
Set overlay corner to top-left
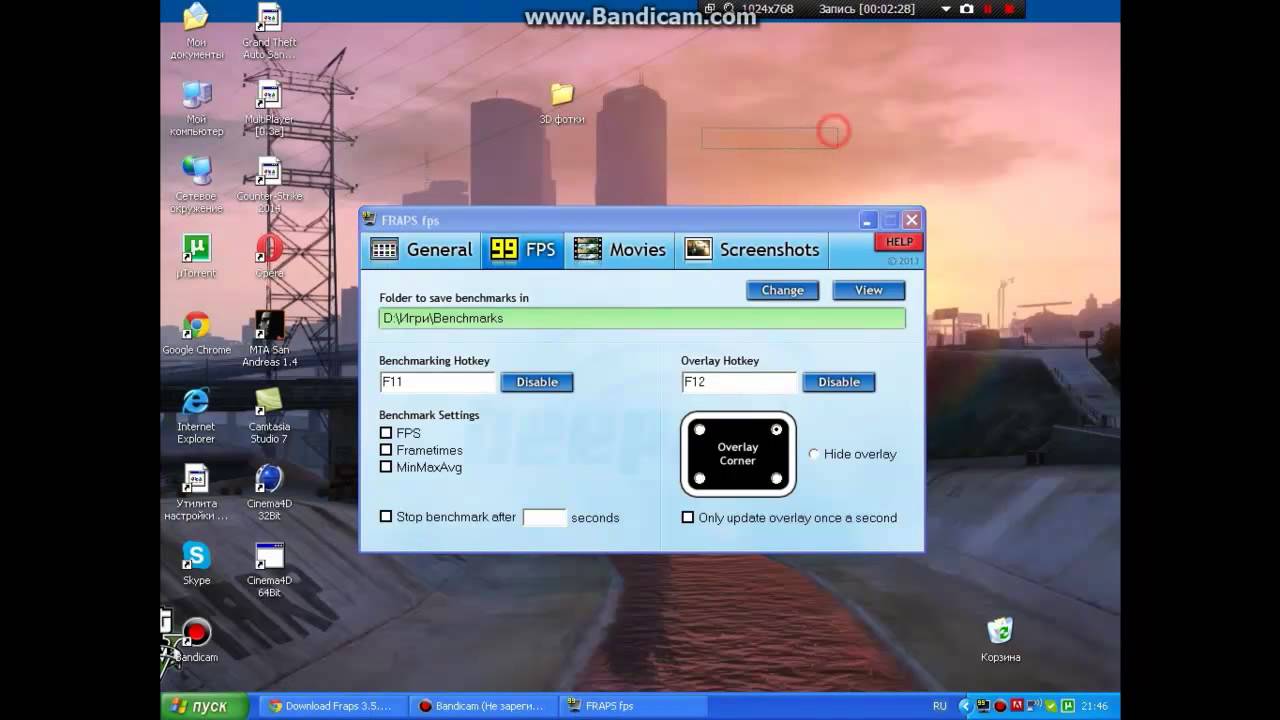pyautogui.click(x=700, y=430)
